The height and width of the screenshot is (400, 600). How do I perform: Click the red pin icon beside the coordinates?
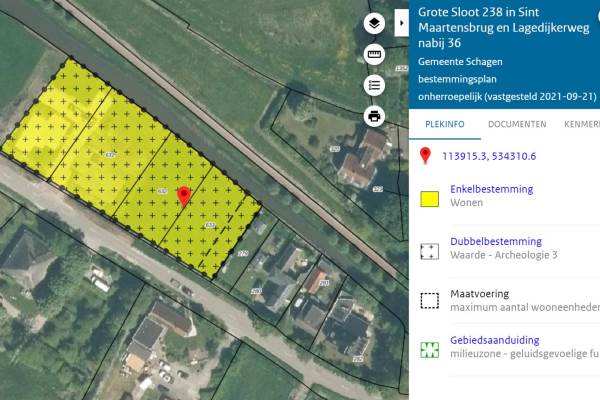(425, 155)
